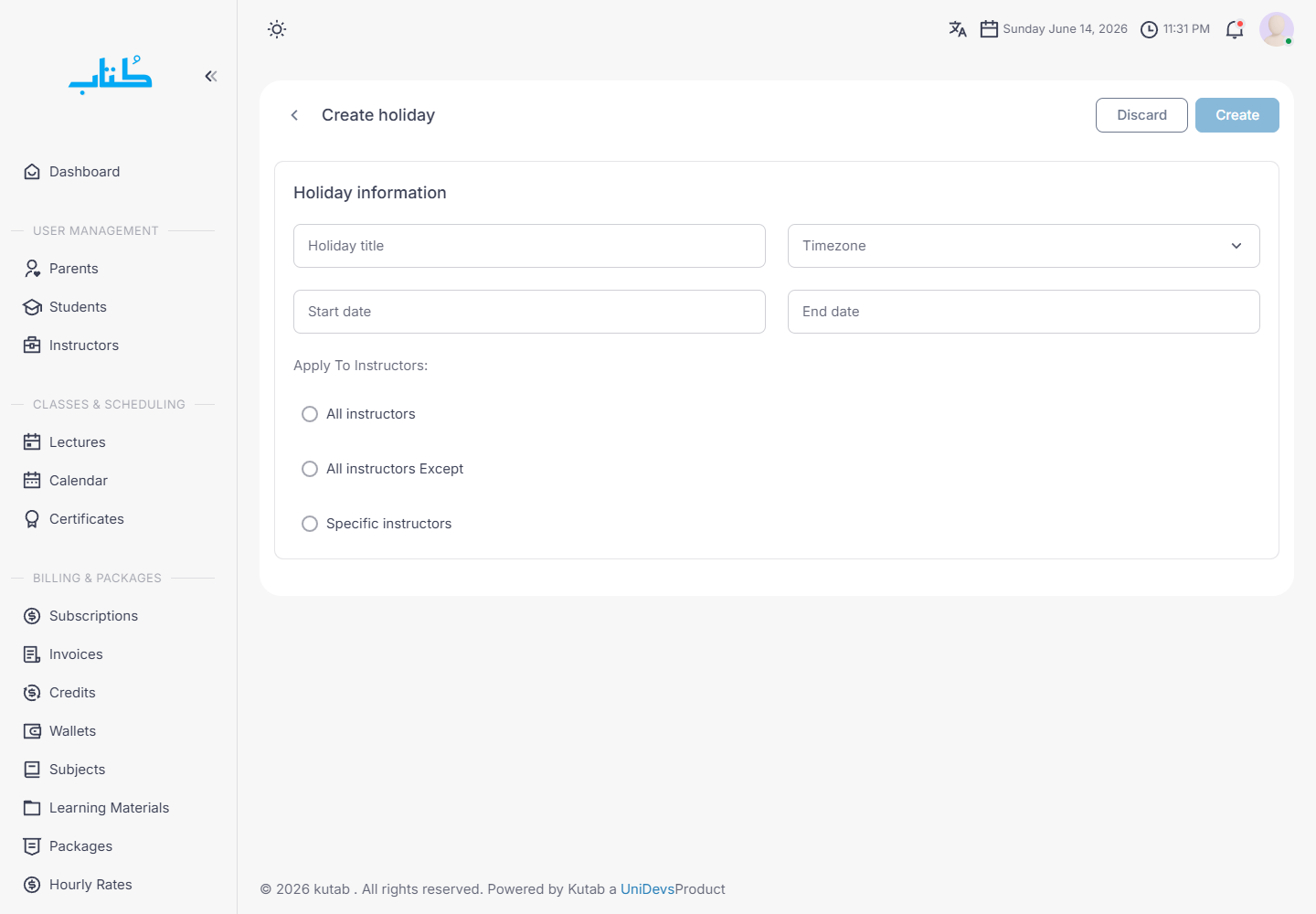The image size is (1316, 914).
Task: Click the Calendar sidebar icon
Action: point(32,481)
